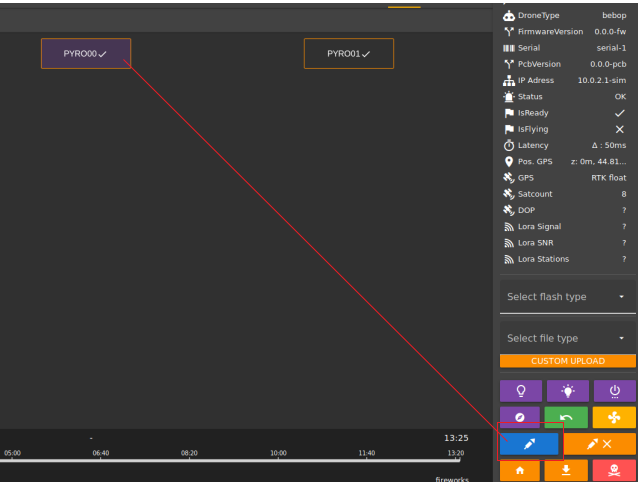
Task: Click the compass icon button
Action: [x=520, y=417]
